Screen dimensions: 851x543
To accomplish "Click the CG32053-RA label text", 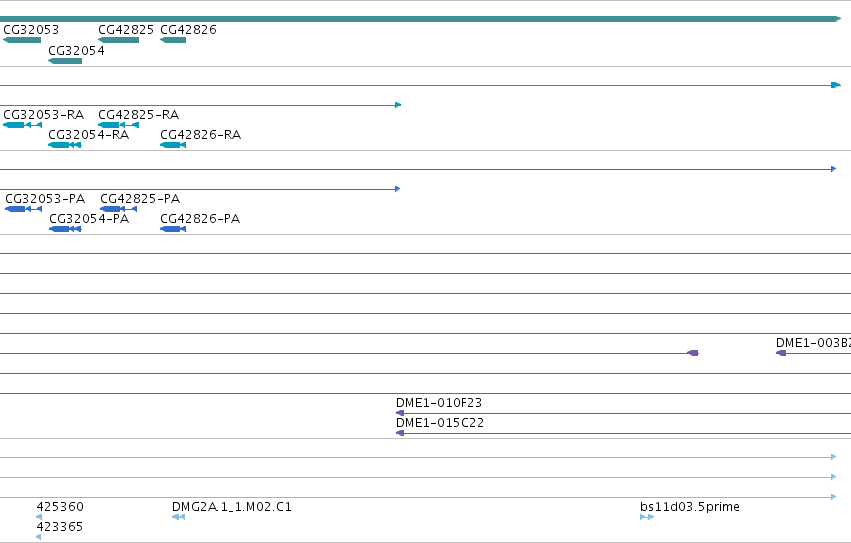I will tap(44, 115).
